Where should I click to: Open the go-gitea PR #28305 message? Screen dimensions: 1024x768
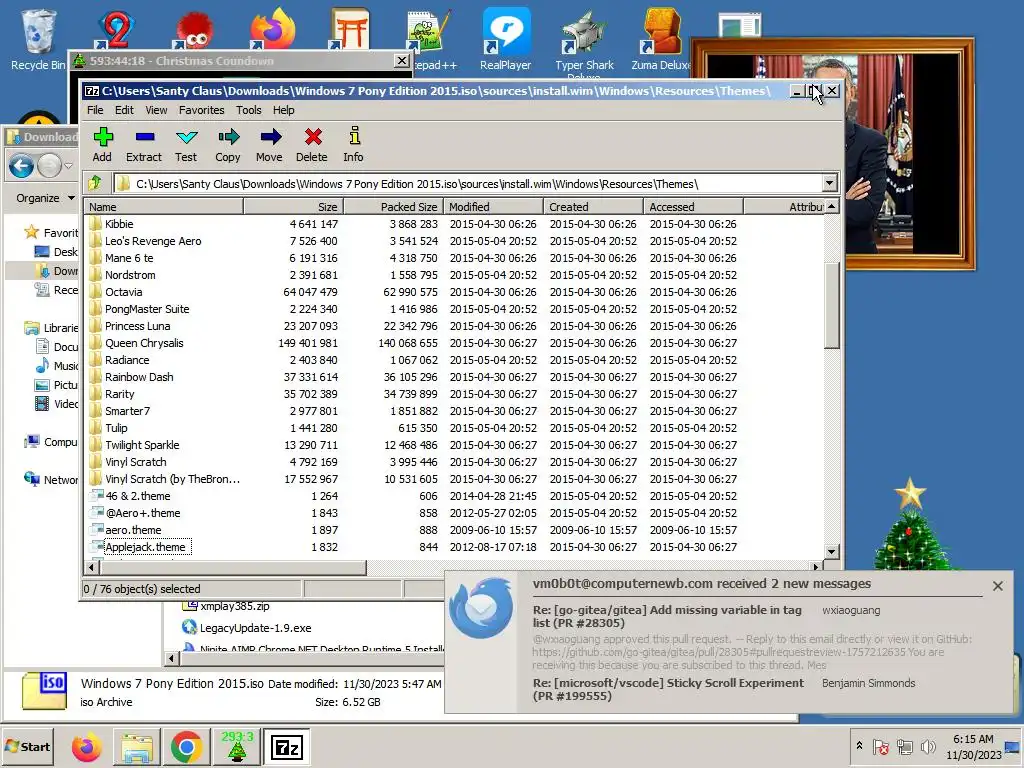click(667, 616)
